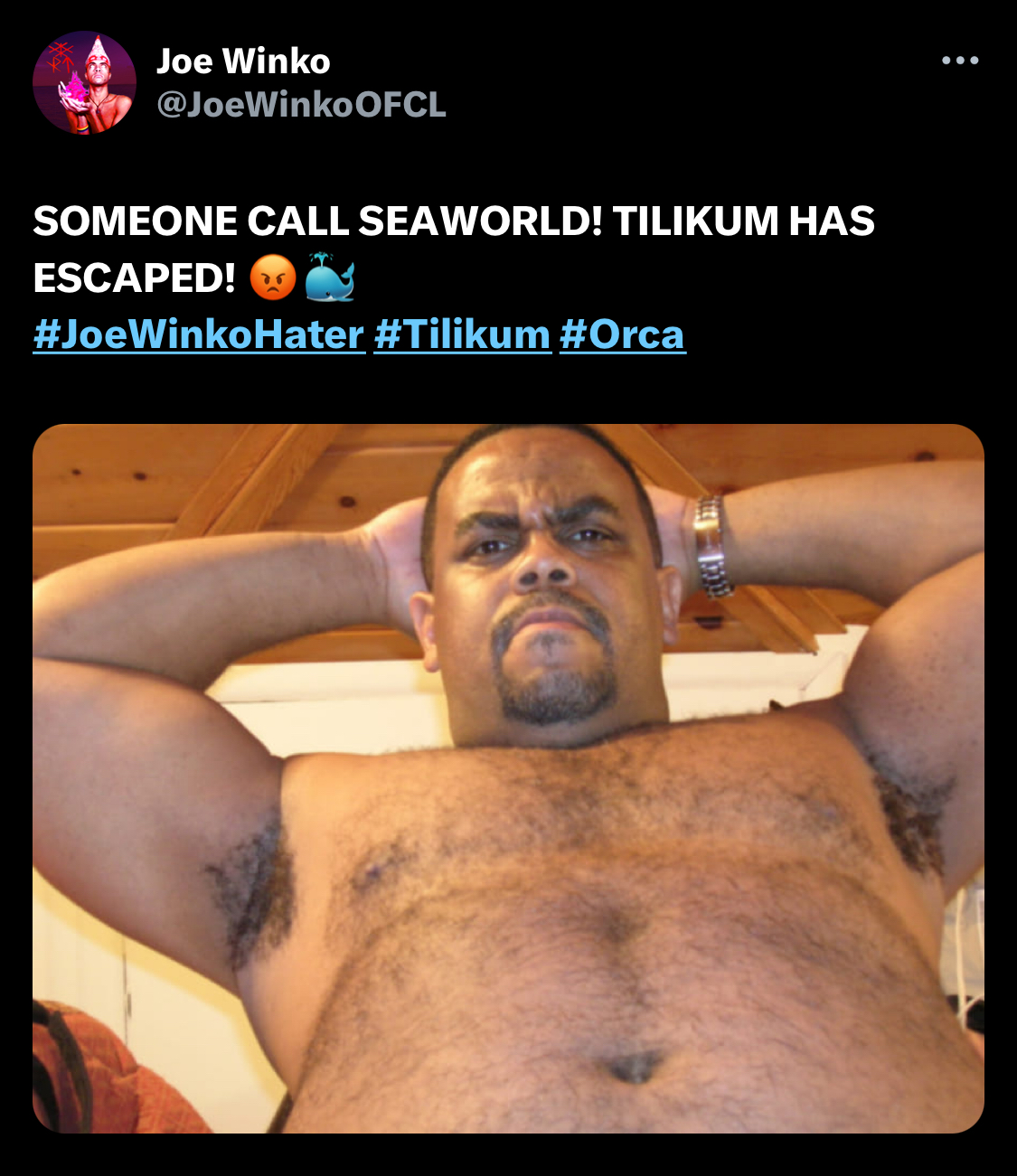Open the Joe Winko profile avatar
1017x1176 pixels.
(84, 83)
